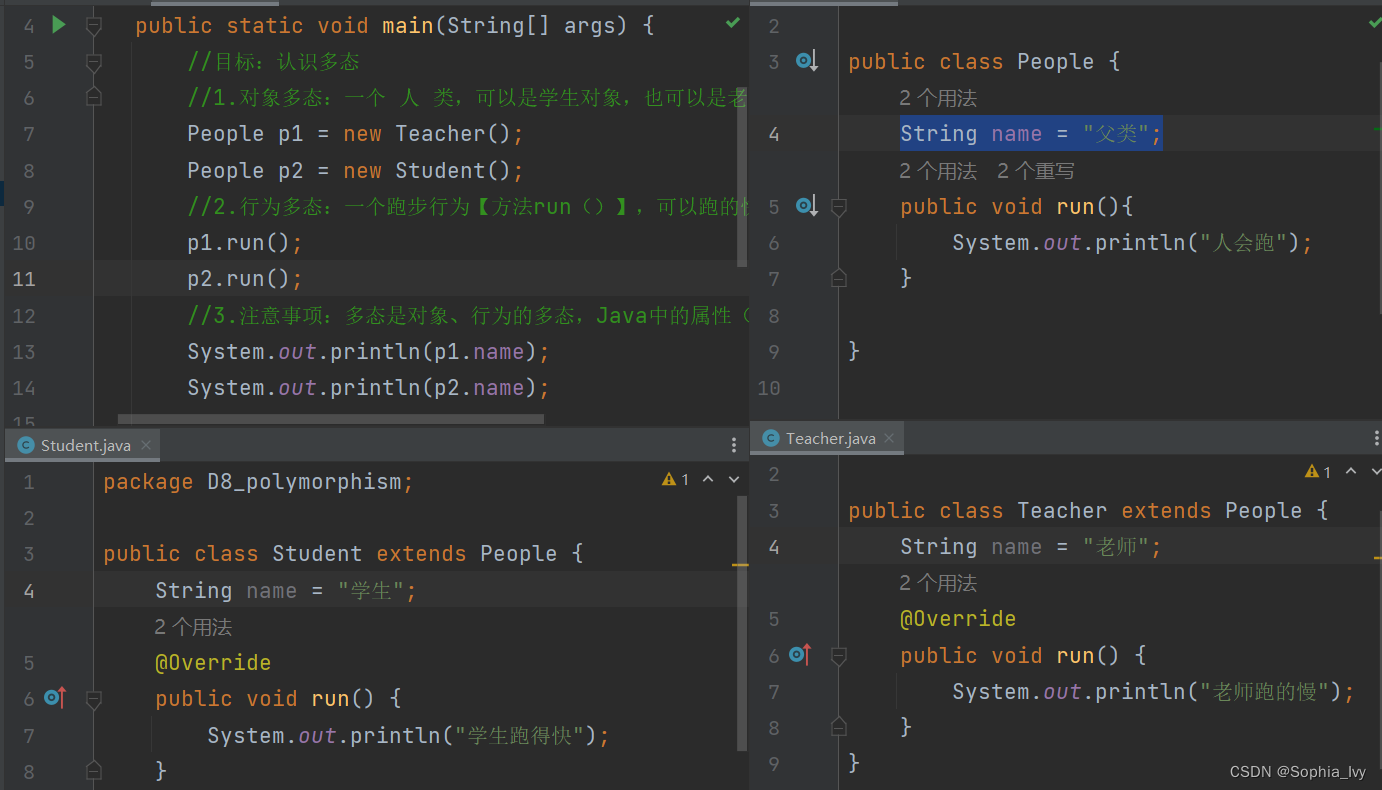
Task: Click Student.java vertical scrollbar
Action: tap(742, 622)
